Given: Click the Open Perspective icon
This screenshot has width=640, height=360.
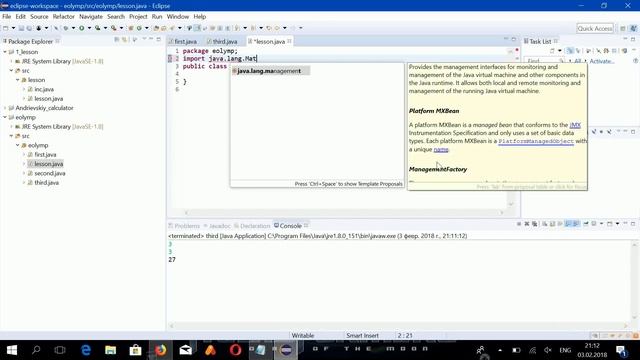Looking at the screenshot, I should coord(623,28).
